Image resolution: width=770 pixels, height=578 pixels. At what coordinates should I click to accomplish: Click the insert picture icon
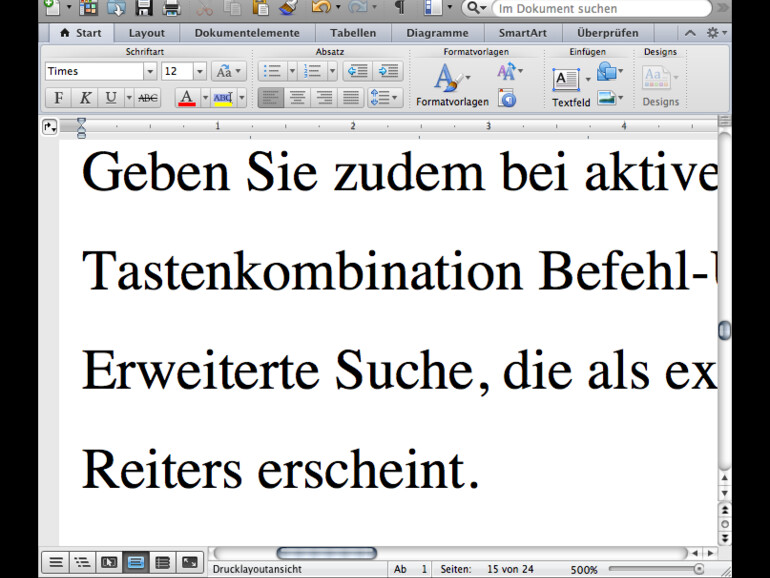[x=609, y=98]
